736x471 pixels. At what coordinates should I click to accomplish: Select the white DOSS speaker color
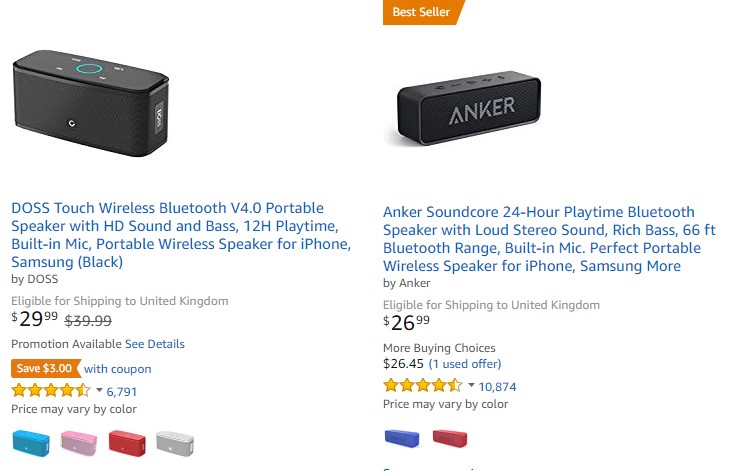pyautogui.click(x=175, y=441)
